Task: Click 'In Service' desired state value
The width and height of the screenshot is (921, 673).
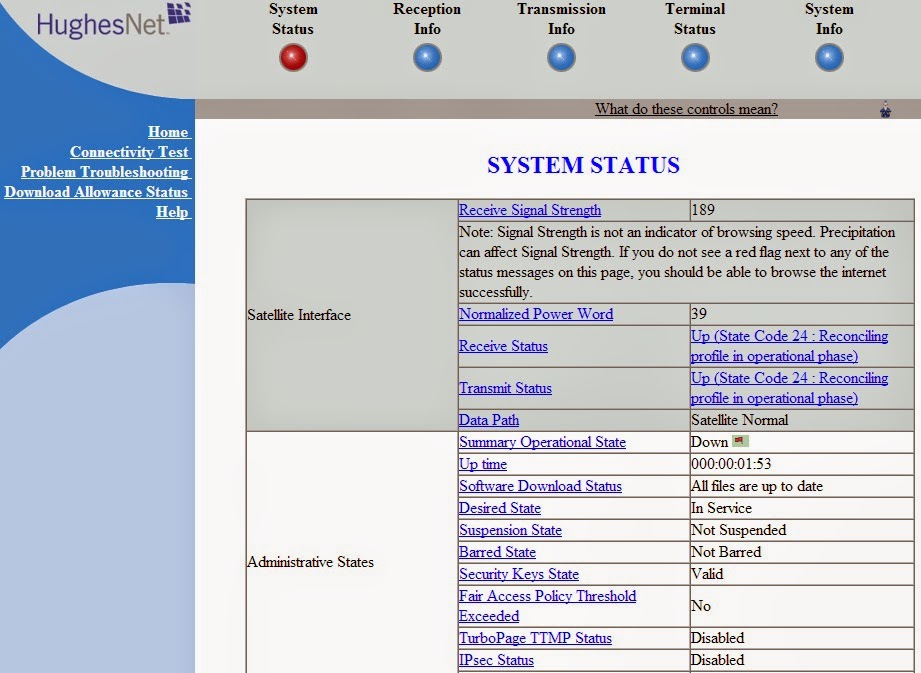Action: coord(721,508)
